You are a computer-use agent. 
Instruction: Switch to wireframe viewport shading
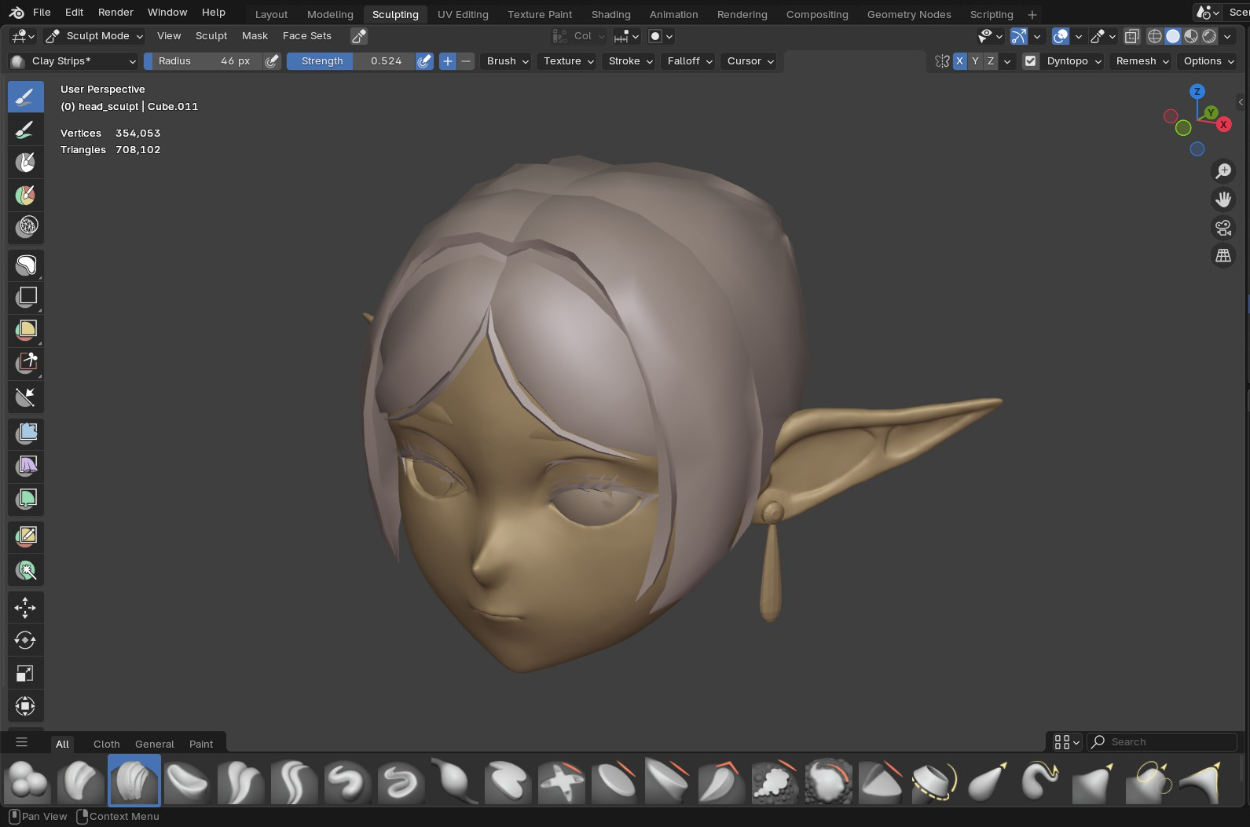pyautogui.click(x=1155, y=36)
